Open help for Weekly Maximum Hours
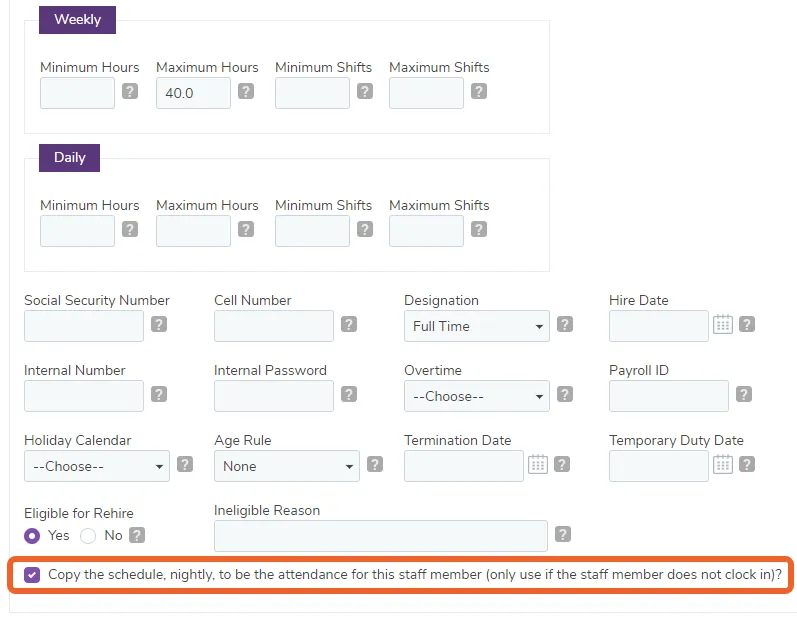 (x=246, y=91)
